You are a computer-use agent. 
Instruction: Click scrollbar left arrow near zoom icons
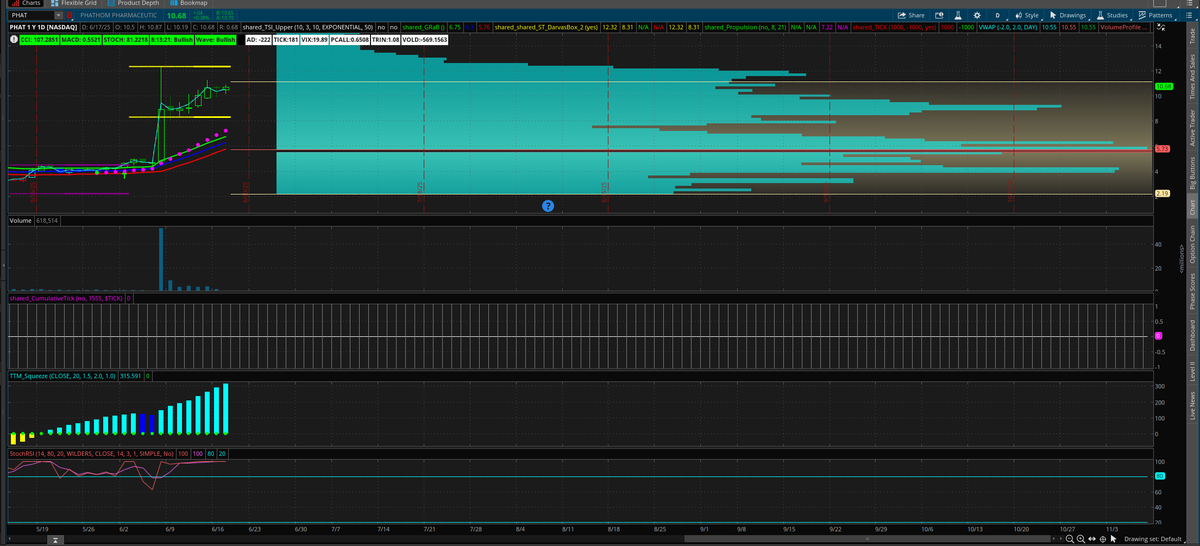1053,539
